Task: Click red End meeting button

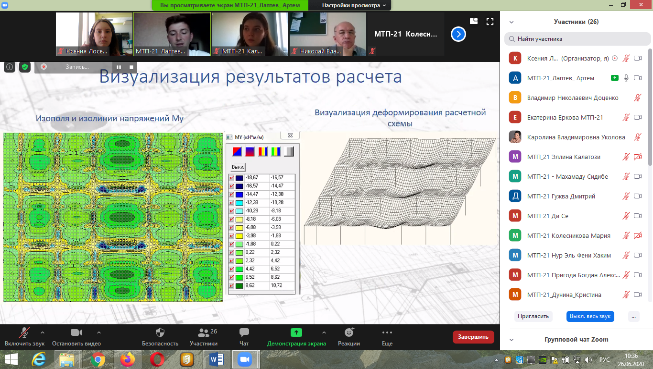Action: point(473,337)
